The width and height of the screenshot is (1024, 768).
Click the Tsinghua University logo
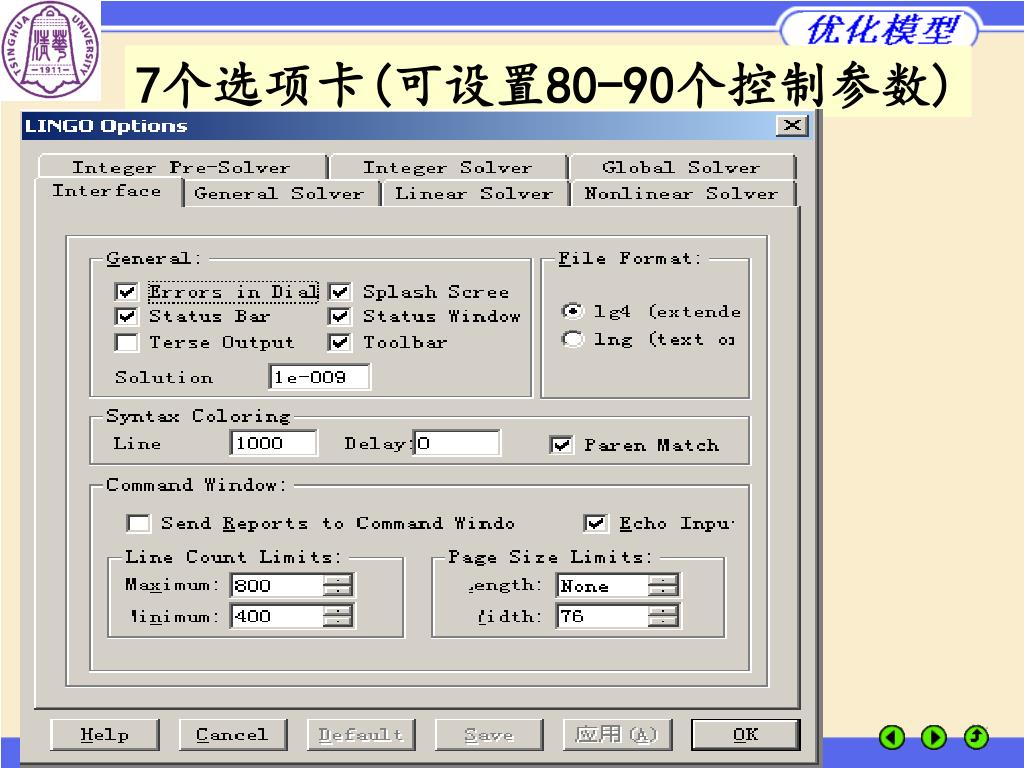50,50
